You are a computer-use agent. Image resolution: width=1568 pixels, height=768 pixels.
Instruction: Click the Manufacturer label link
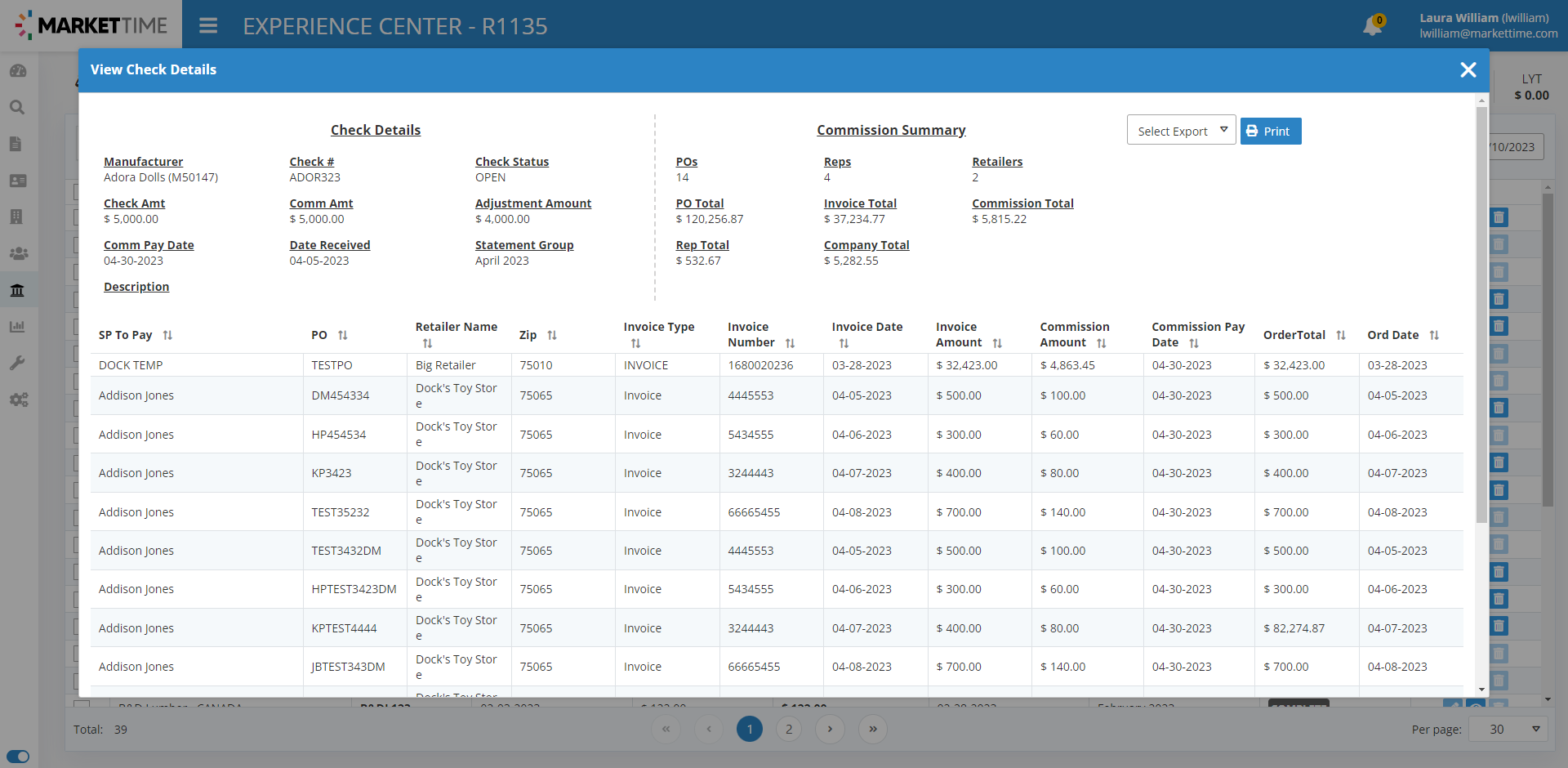tap(143, 162)
